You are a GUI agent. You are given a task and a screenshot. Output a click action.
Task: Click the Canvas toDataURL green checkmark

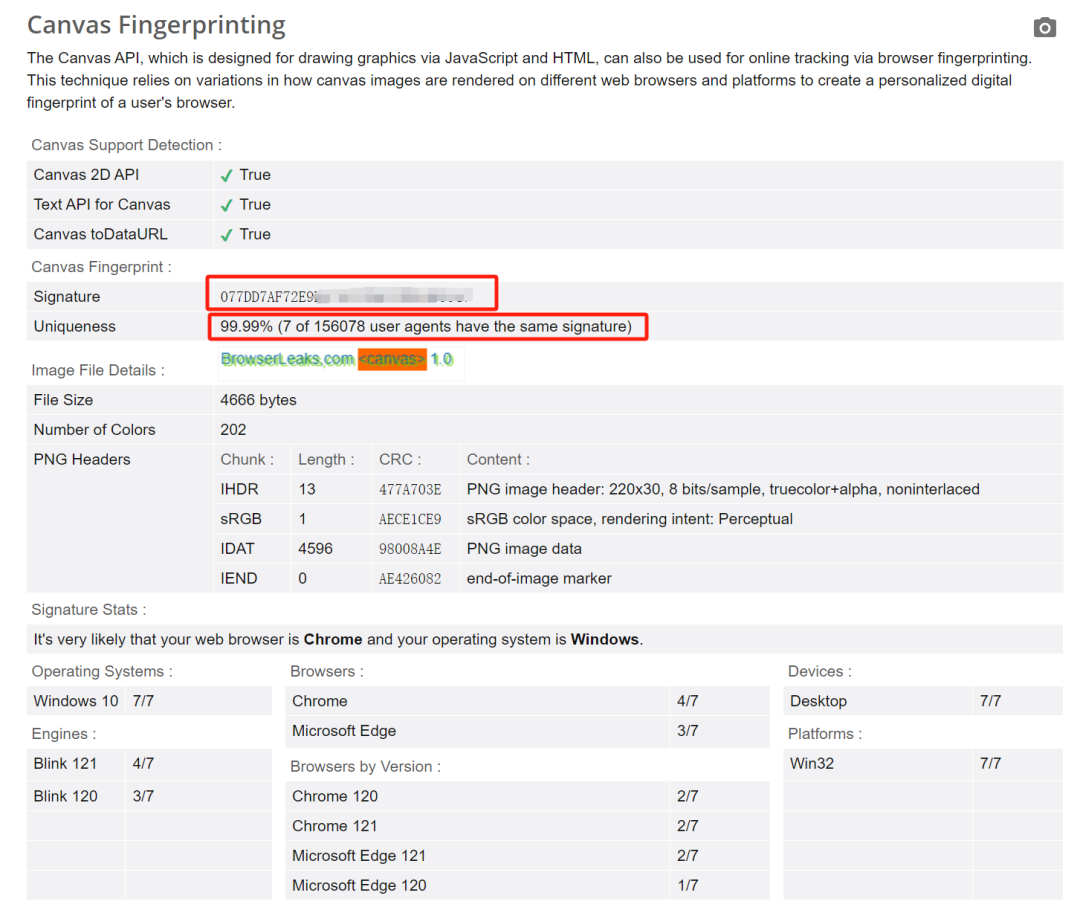tap(227, 235)
